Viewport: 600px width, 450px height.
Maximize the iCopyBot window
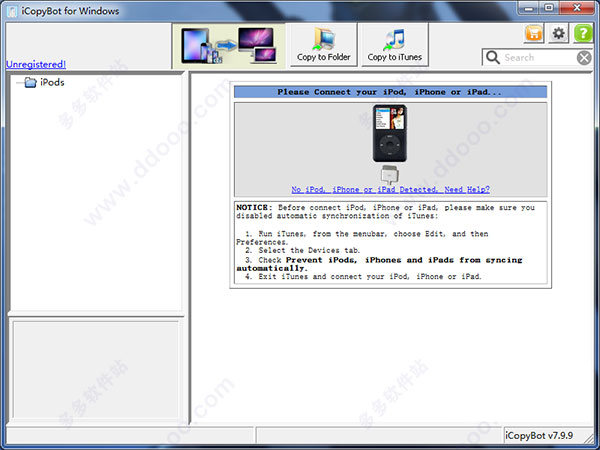click(x=549, y=8)
